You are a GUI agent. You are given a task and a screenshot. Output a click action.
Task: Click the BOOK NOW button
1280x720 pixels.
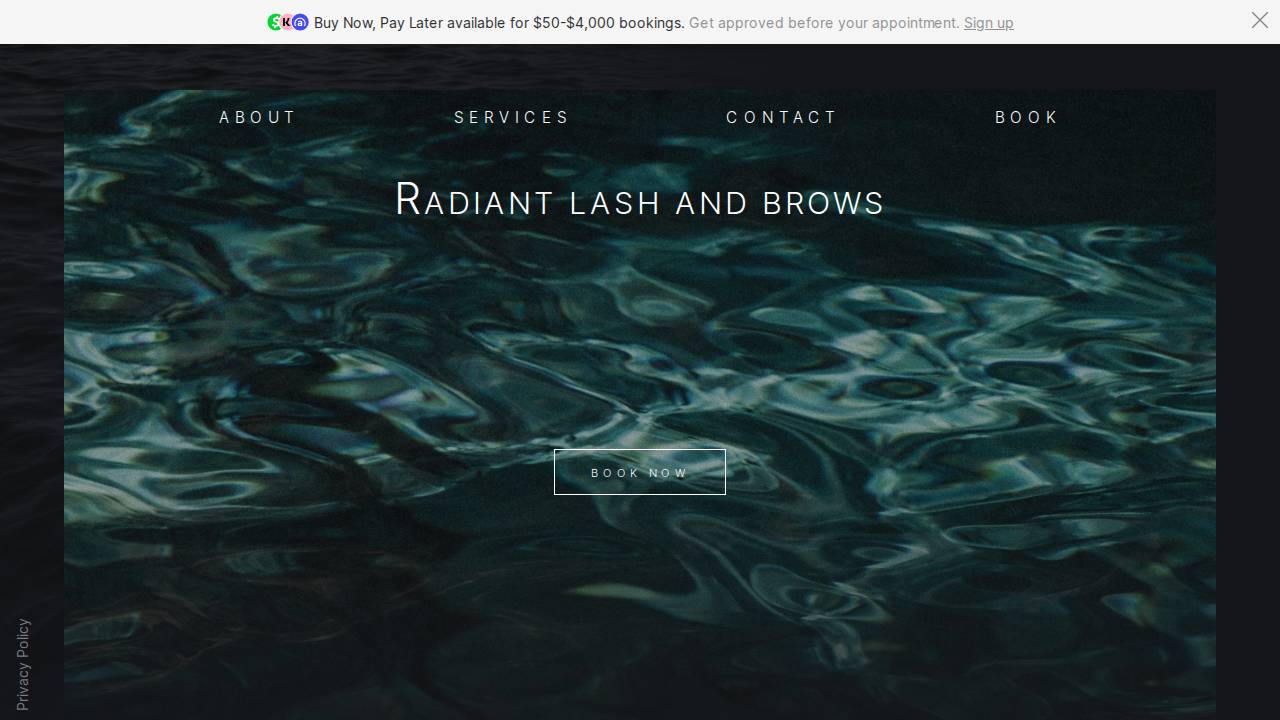(x=639, y=472)
